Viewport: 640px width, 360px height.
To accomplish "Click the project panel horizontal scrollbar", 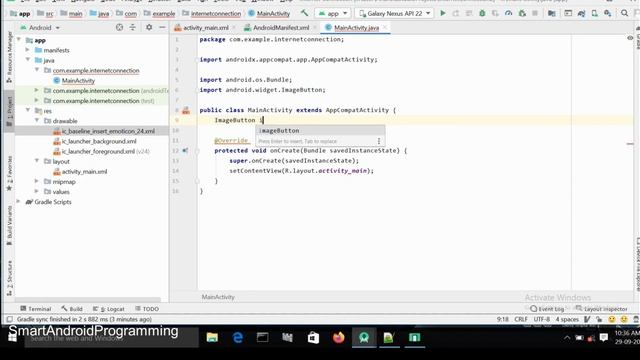I will click(88, 300).
